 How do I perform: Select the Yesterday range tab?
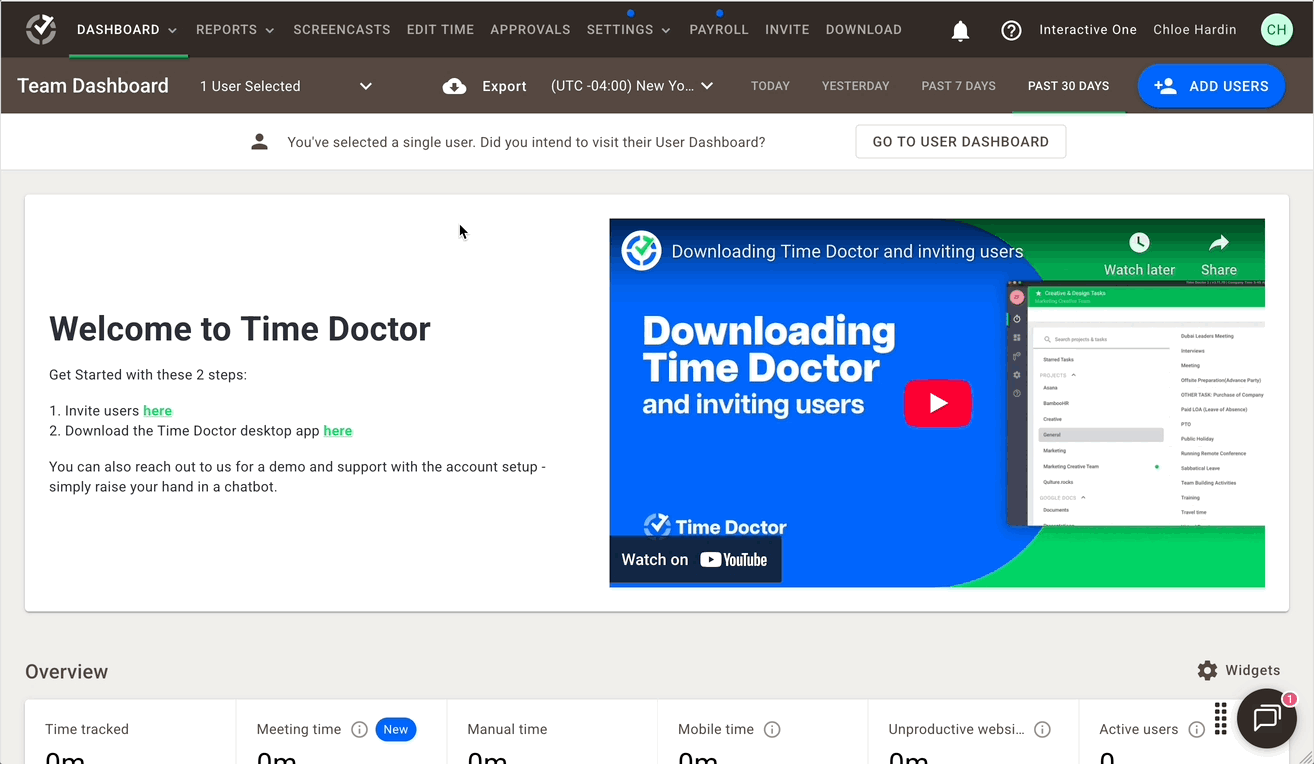click(x=855, y=86)
